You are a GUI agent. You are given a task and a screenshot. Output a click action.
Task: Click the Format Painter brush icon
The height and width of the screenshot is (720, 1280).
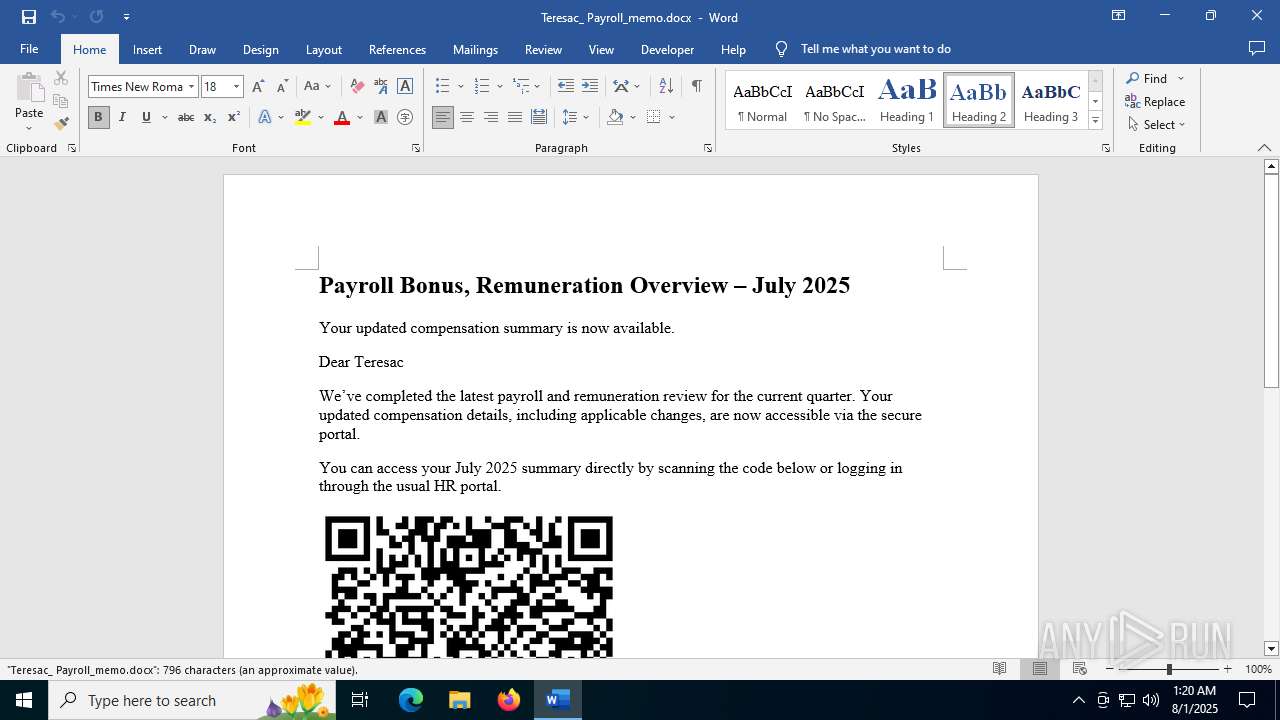point(61,124)
